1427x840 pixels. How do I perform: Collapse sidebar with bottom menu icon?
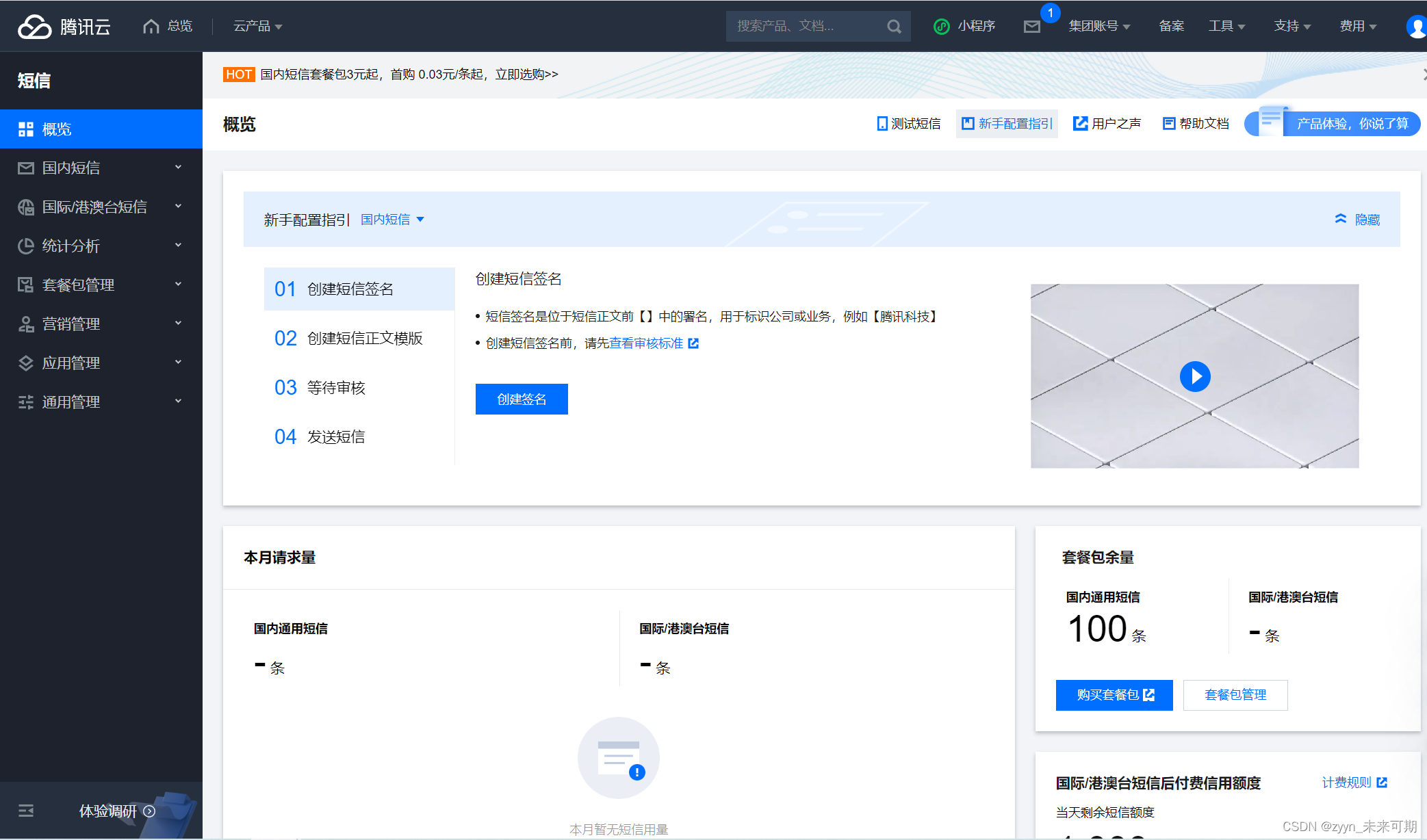click(x=26, y=811)
